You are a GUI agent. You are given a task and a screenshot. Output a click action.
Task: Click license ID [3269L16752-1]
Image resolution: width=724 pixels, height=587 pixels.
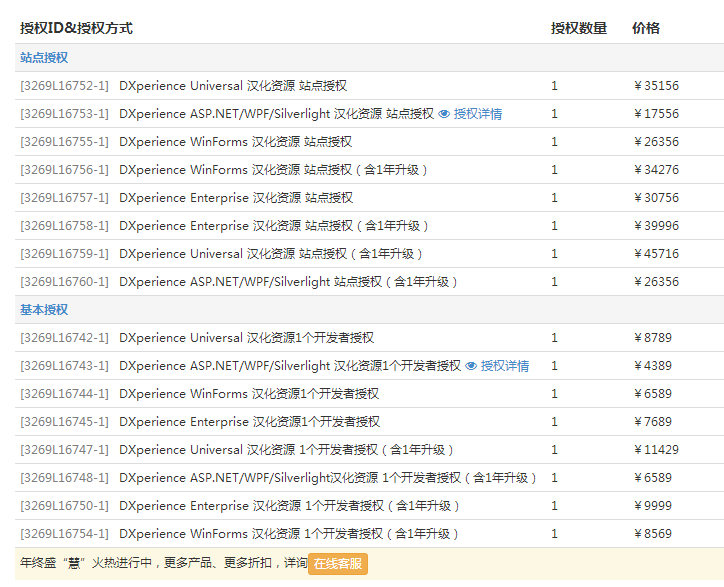tap(64, 86)
